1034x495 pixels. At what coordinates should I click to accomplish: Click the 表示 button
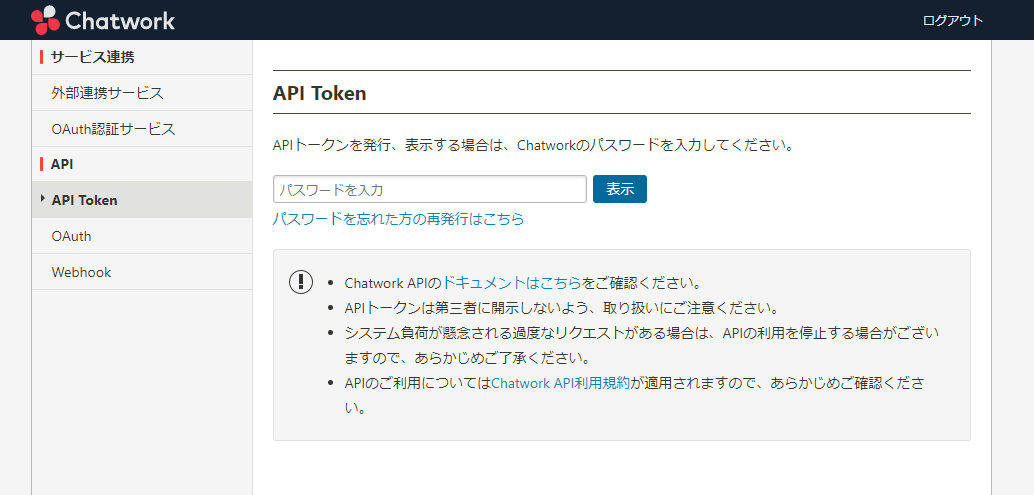coord(620,189)
